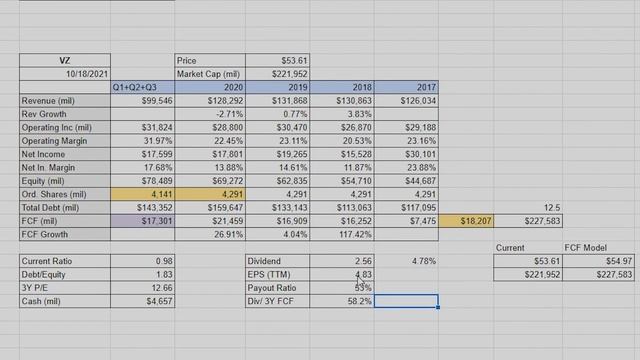Screen dimensions: 640x360
Task: Select equity cell $44,687
Action: coord(406,181)
